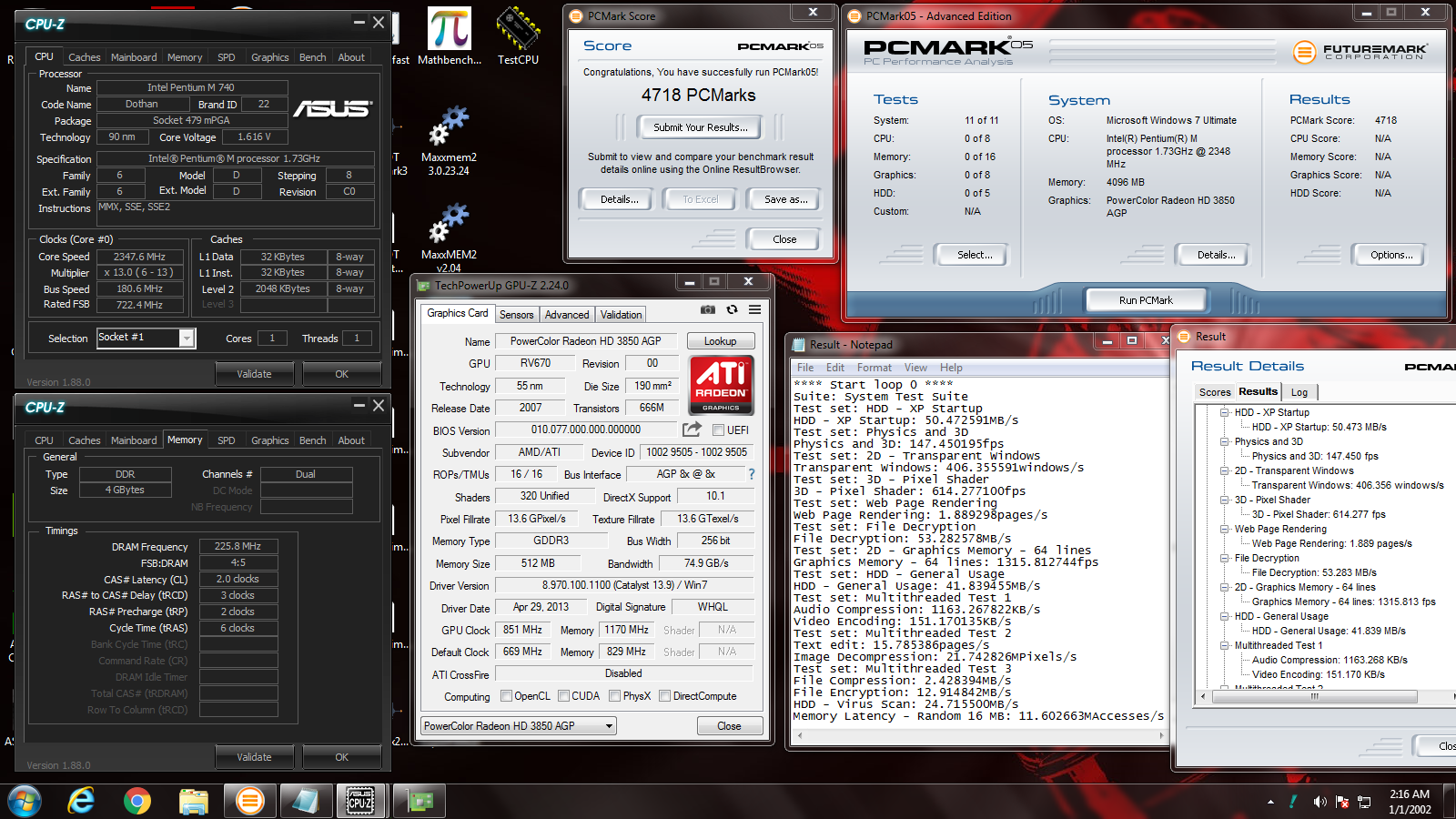The image size is (1456, 819).
Task: Open the Socket #1 selection dropdown
Action: [187, 338]
